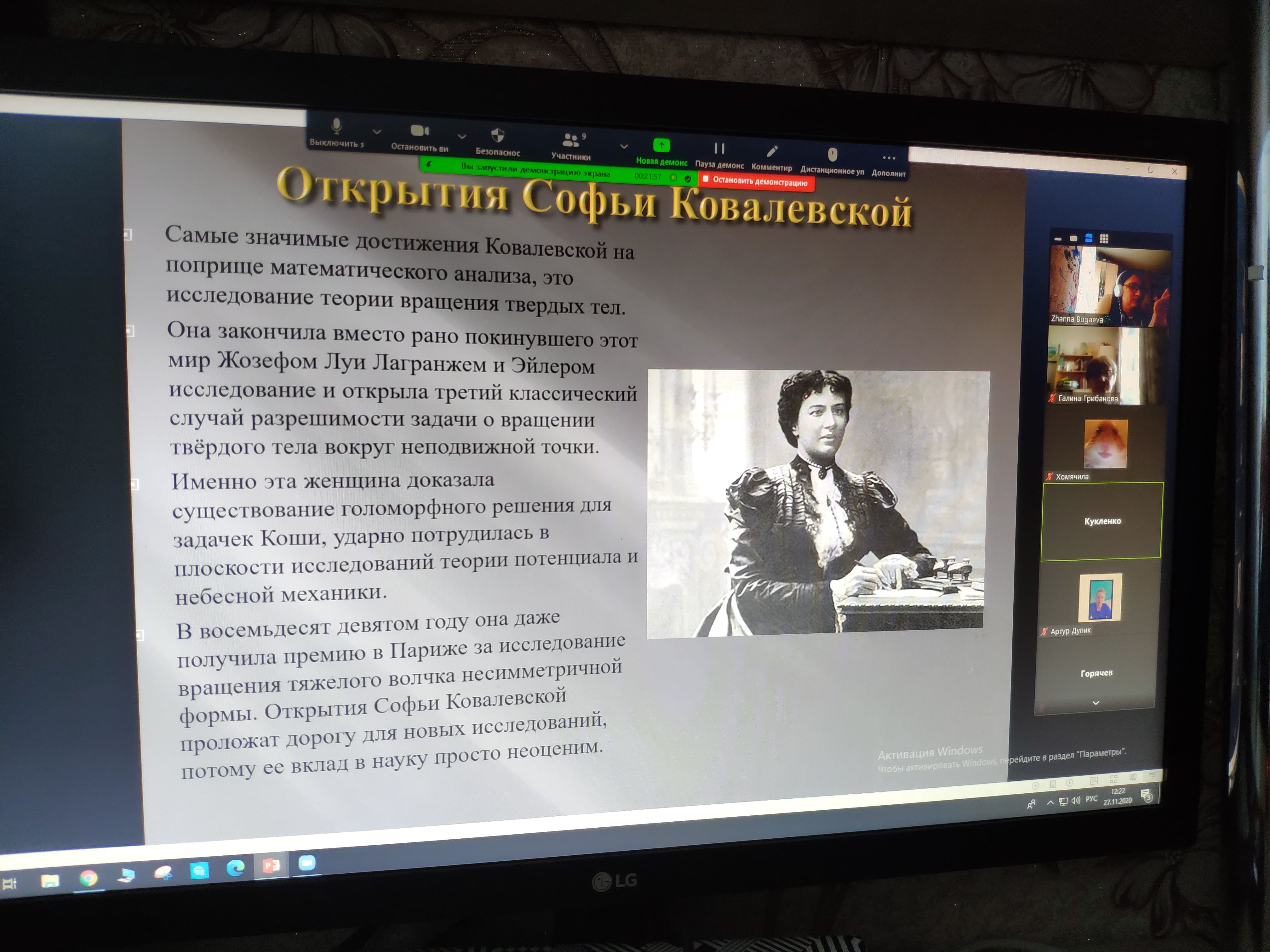The image size is (1270, 952).
Task: Start Slide Show view in PowerPoint
Action: [x=1152, y=776]
